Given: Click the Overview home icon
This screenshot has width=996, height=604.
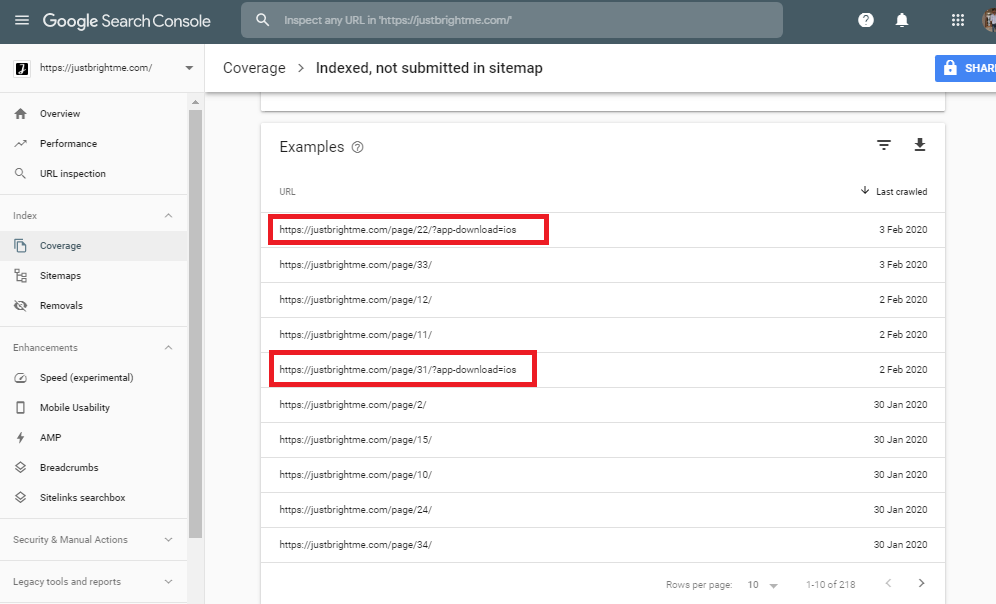Looking at the screenshot, I should click(x=20, y=114).
